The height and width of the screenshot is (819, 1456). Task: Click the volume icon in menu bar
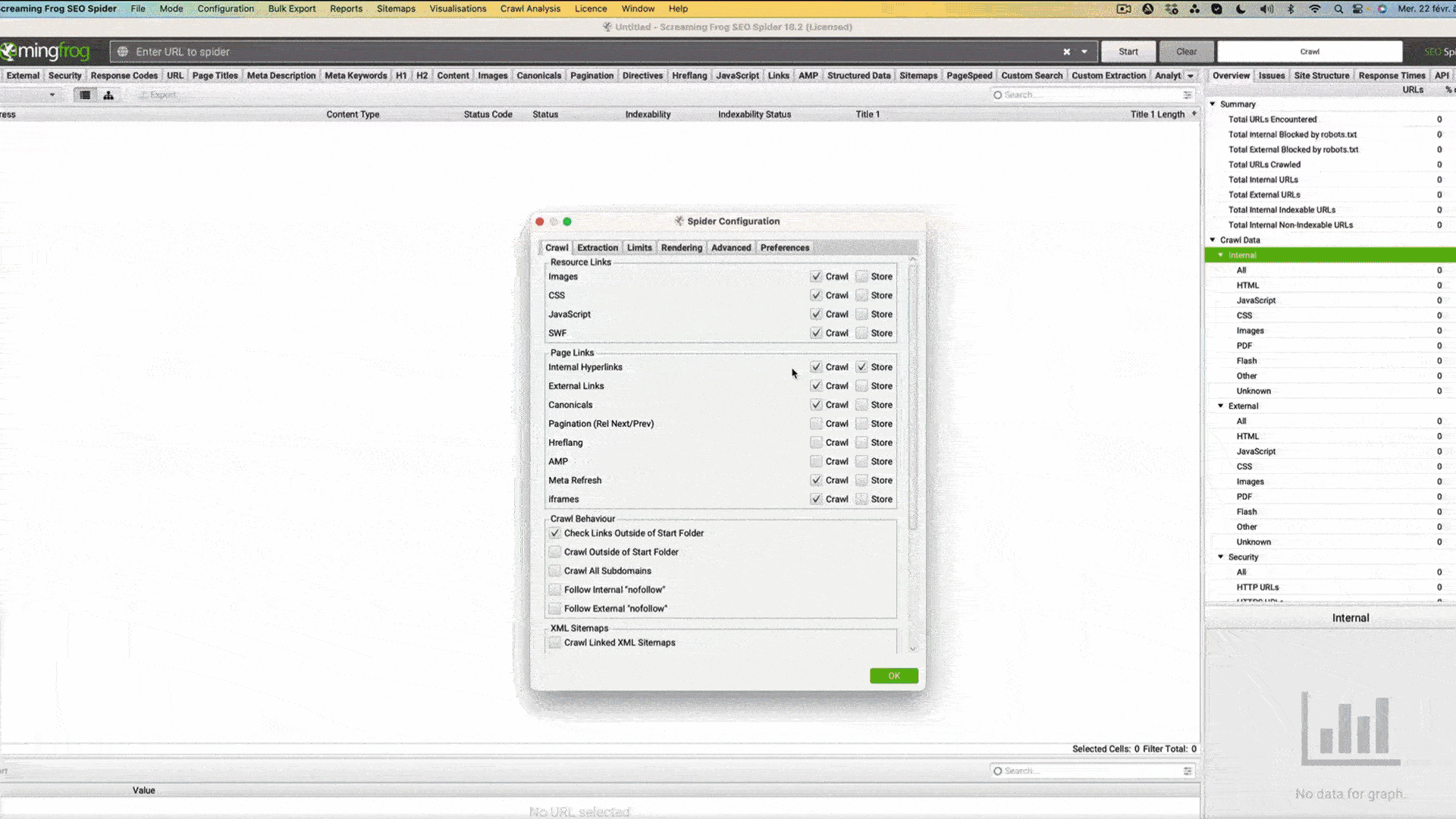click(1266, 9)
